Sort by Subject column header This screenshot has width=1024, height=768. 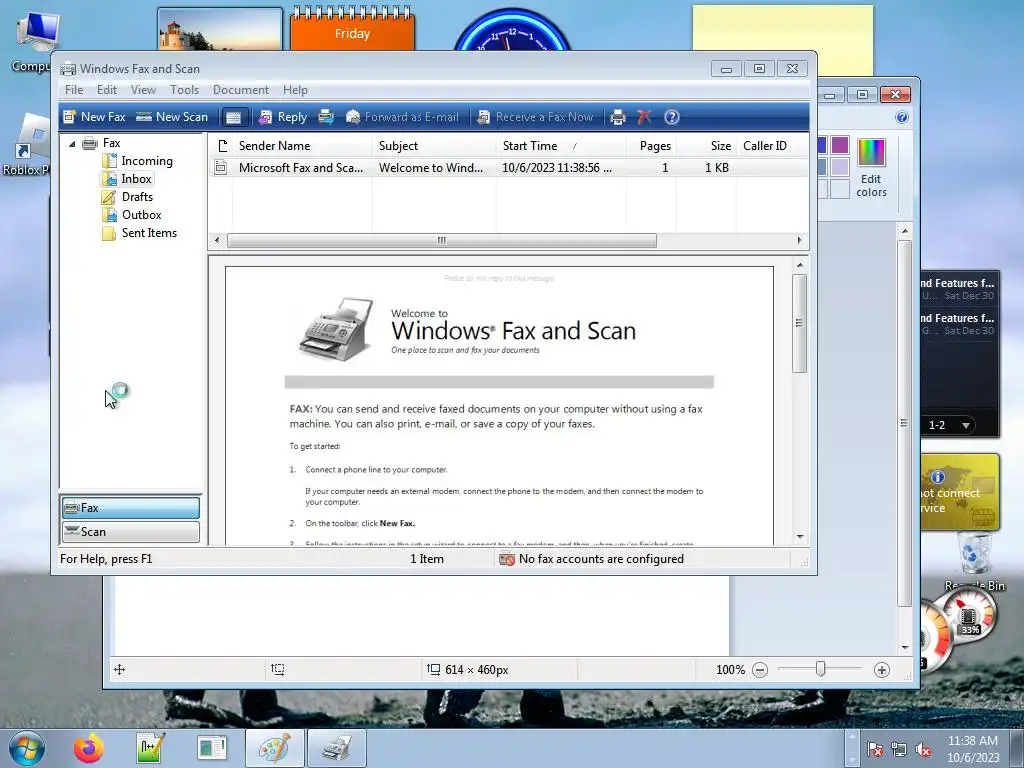tap(434, 146)
